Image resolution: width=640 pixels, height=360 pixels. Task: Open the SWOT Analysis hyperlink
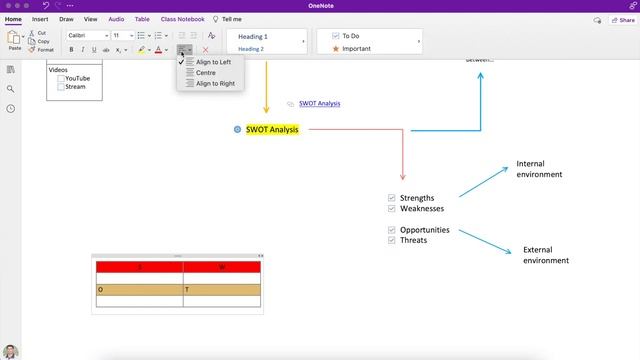point(320,104)
